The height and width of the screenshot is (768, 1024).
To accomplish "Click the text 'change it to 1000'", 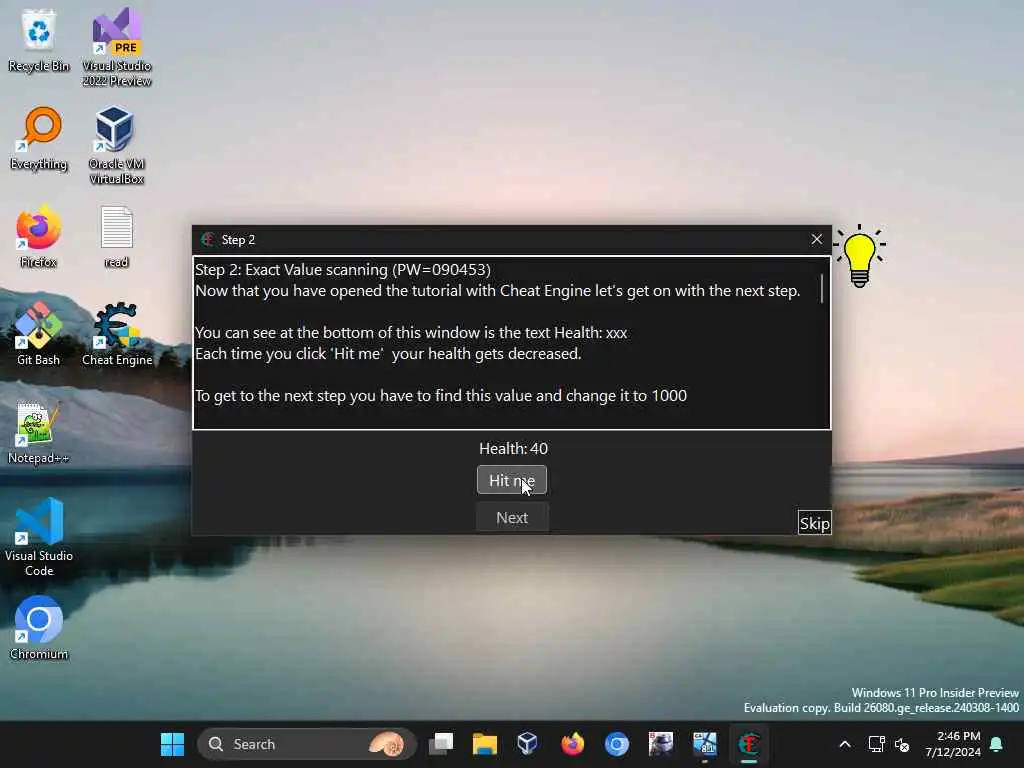I will [x=626, y=396].
